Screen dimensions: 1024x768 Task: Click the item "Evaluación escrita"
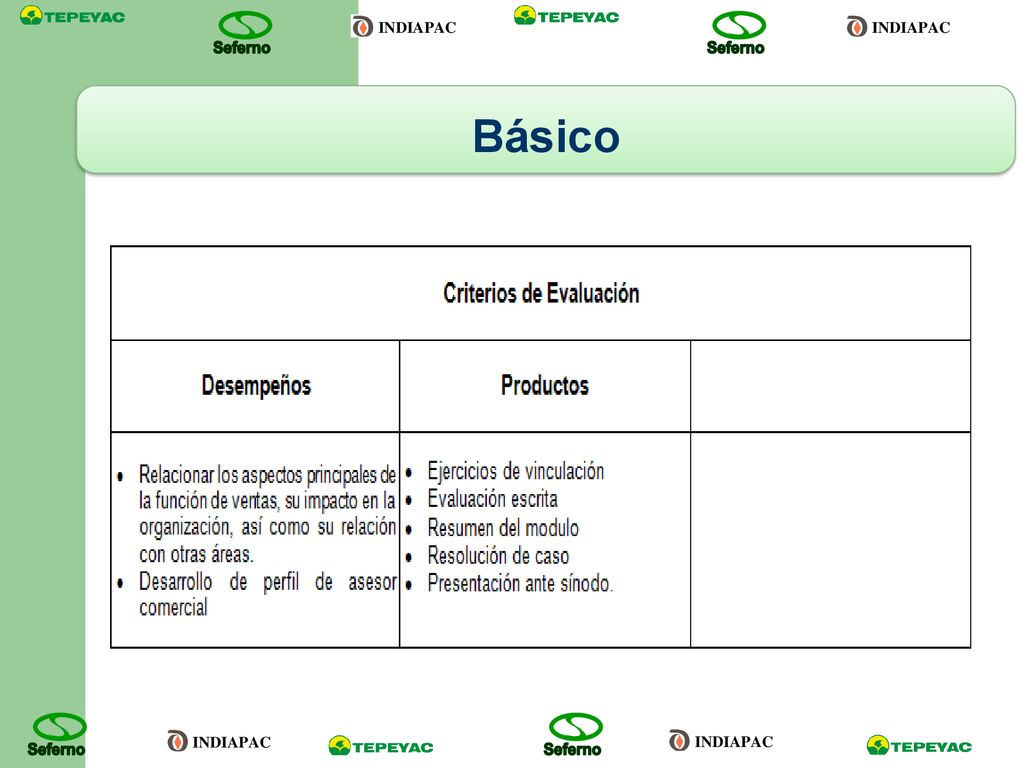pyautogui.click(x=492, y=499)
